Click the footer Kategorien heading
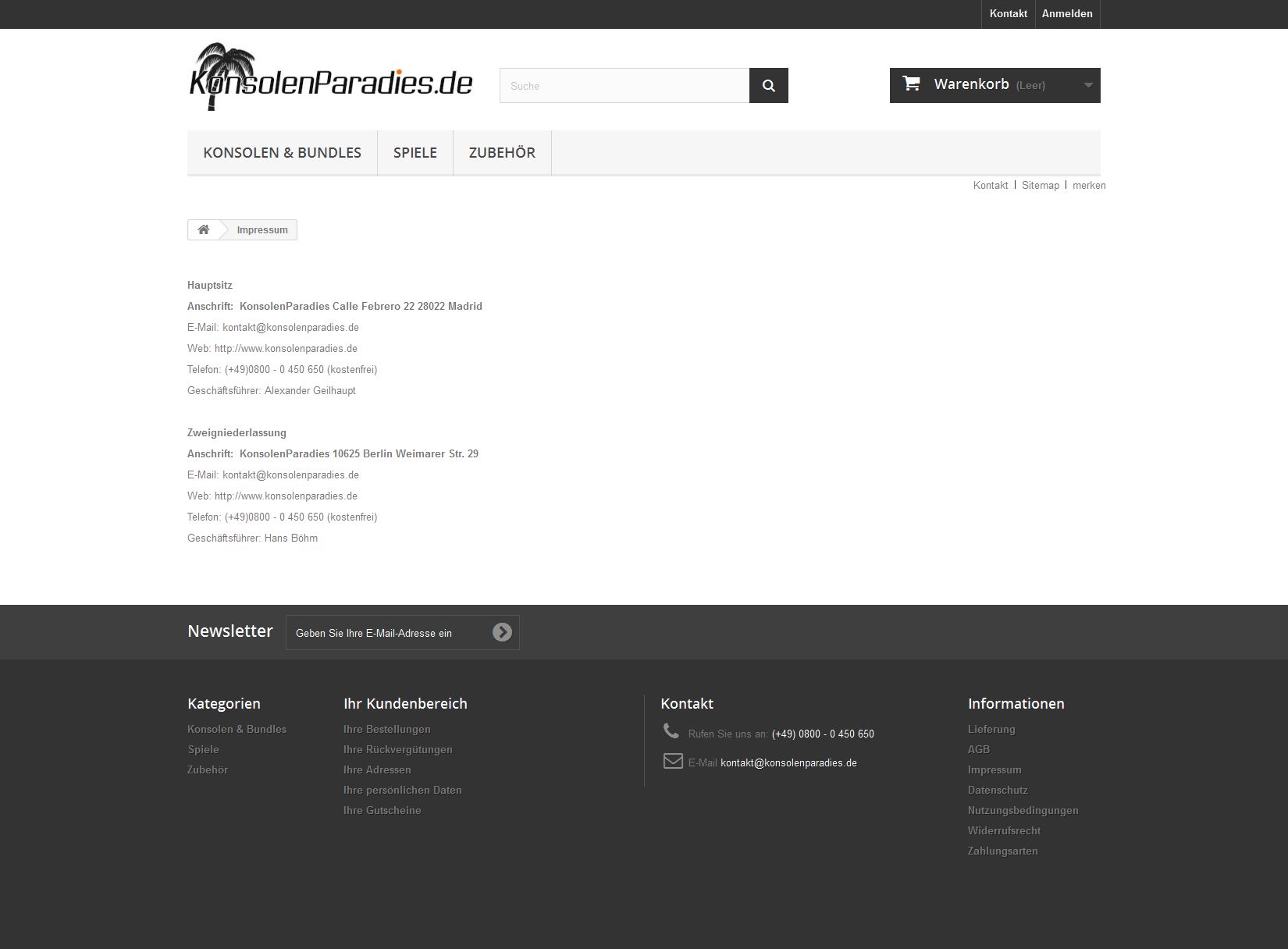1288x949 pixels. (224, 703)
